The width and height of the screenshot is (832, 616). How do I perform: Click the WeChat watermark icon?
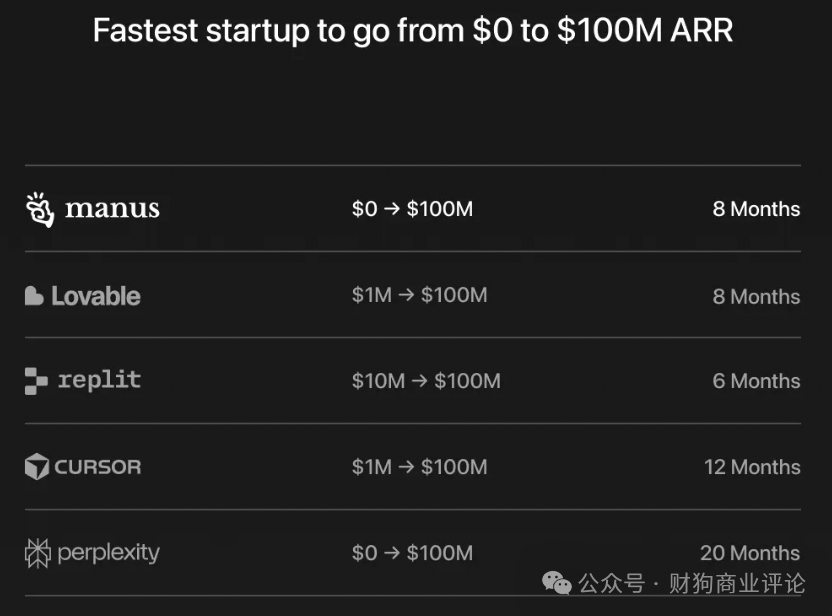[x=557, y=582]
